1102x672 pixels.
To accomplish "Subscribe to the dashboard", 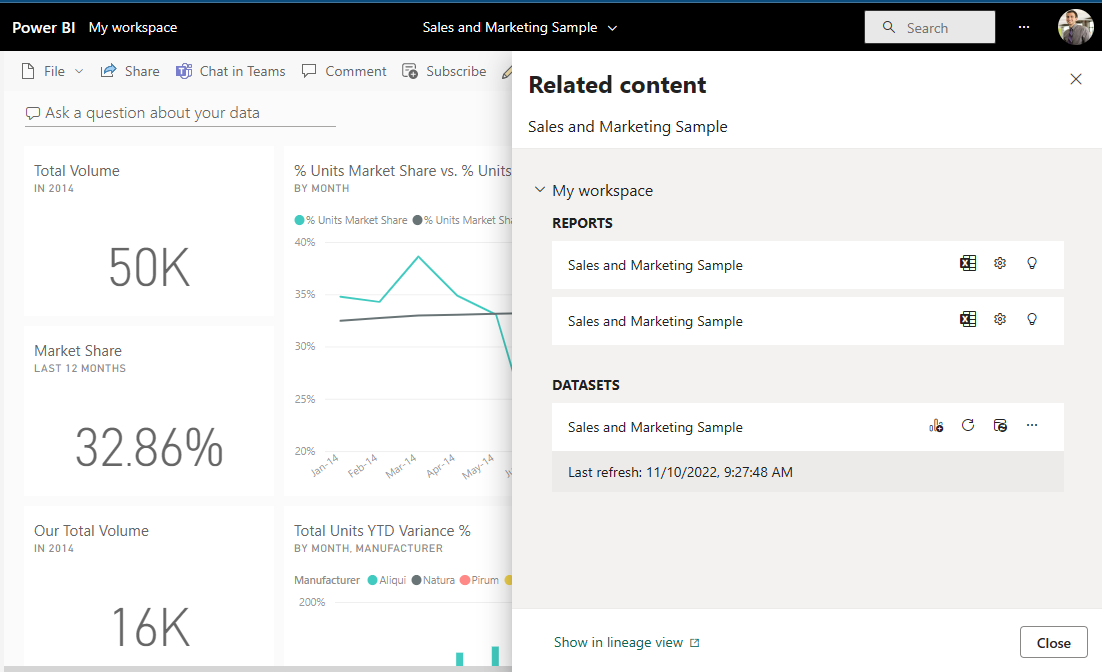I will coord(444,71).
